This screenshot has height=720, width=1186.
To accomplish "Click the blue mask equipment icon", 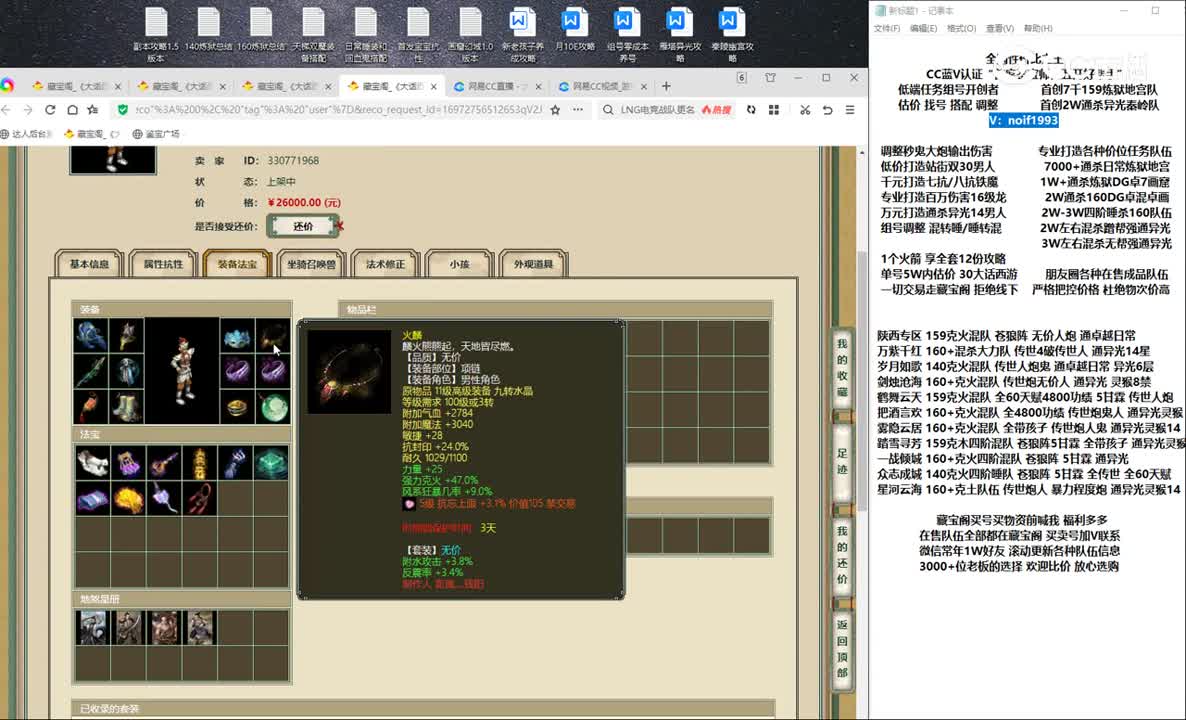I will click(238, 336).
